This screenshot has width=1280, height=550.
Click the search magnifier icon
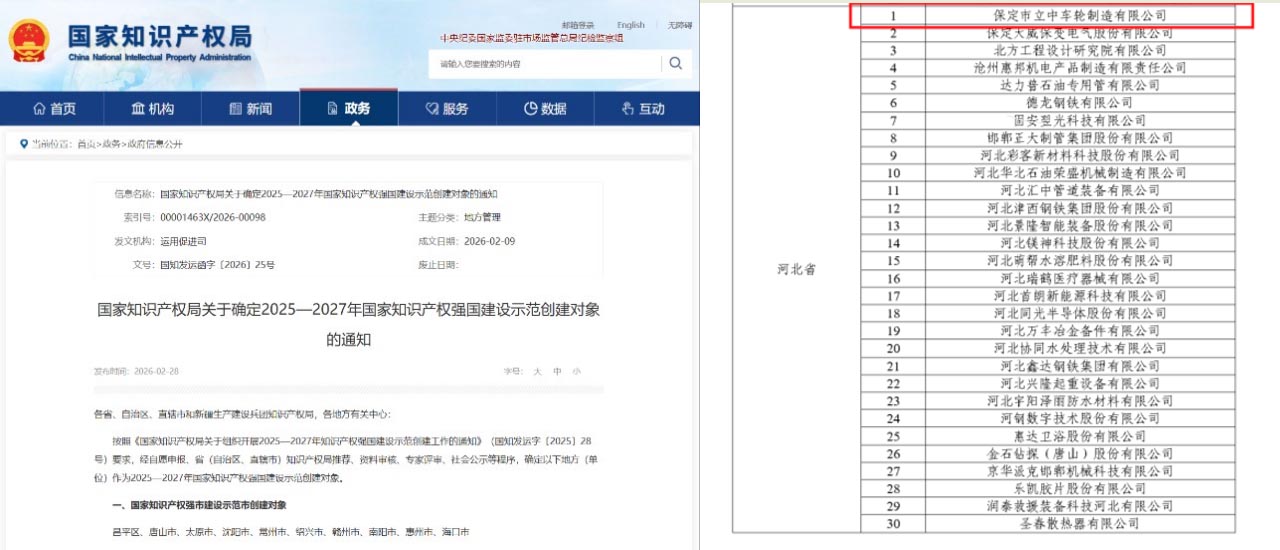tap(676, 63)
